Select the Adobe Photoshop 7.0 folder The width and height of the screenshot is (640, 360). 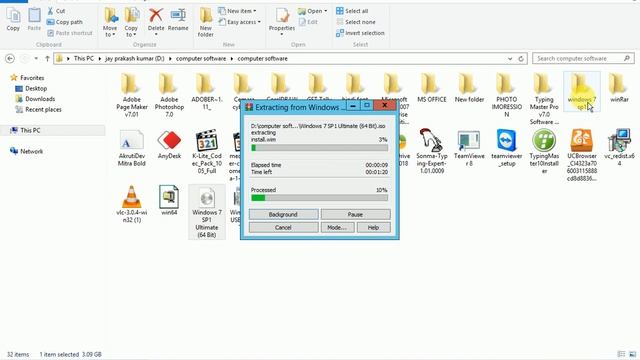(x=169, y=96)
